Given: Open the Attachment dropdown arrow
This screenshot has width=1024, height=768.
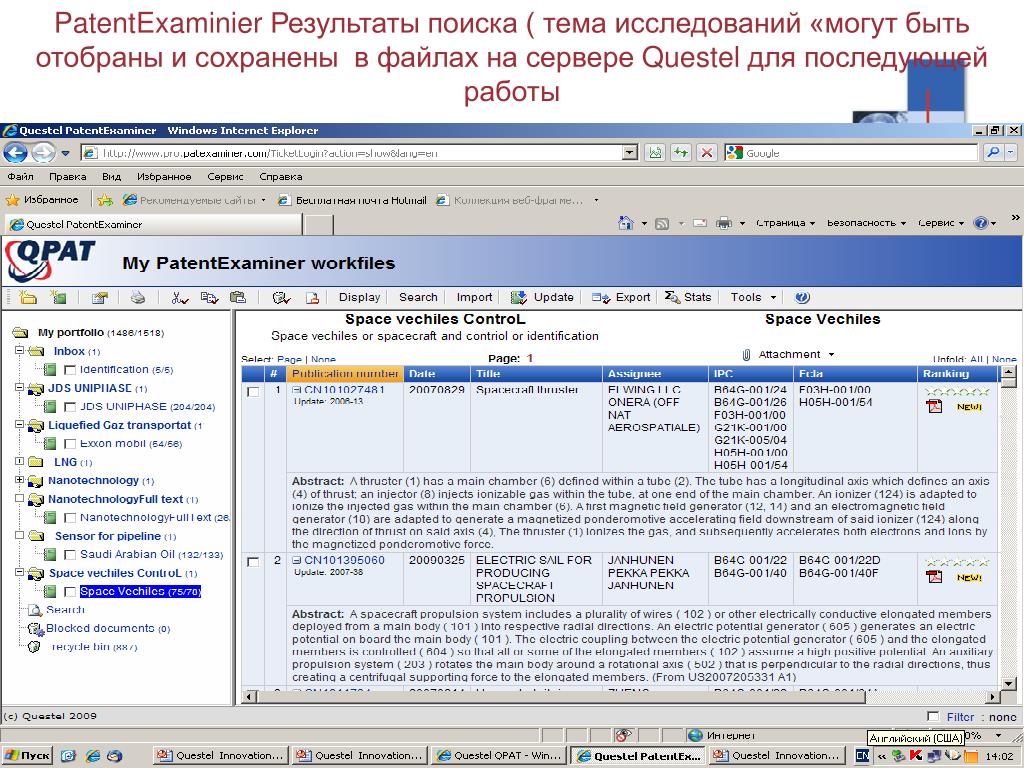Looking at the screenshot, I should click(x=831, y=355).
